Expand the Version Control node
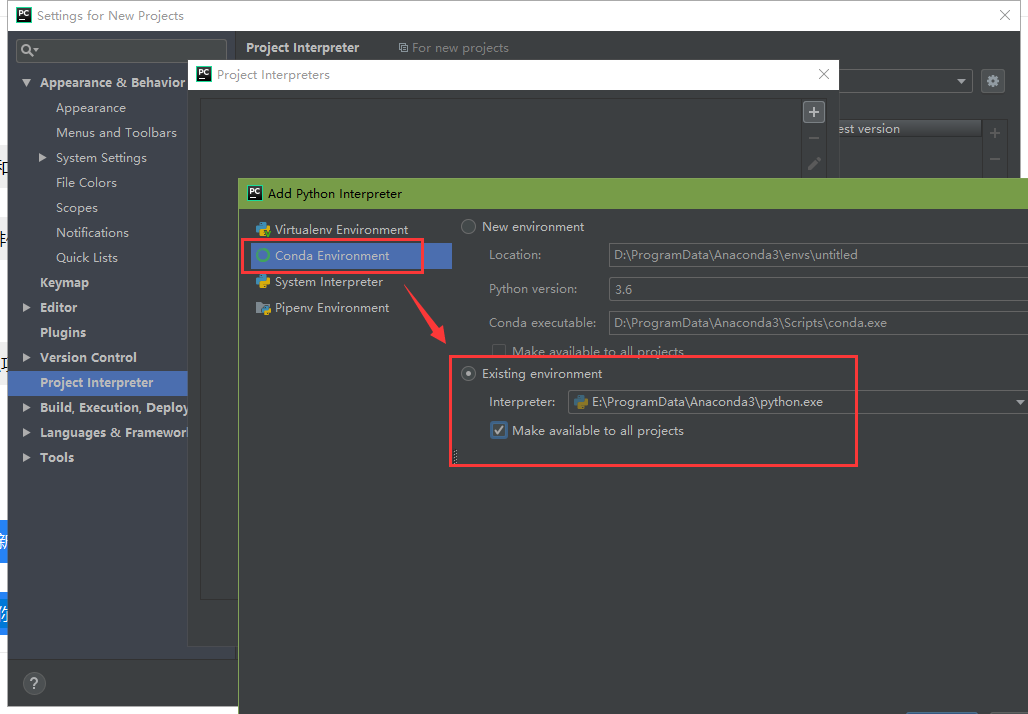The width and height of the screenshot is (1028, 714). (x=26, y=357)
